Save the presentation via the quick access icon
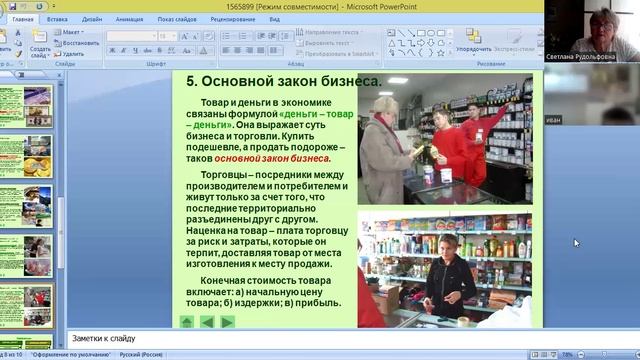The height and width of the screenshot is (360, 640). (x=13, y=7)
